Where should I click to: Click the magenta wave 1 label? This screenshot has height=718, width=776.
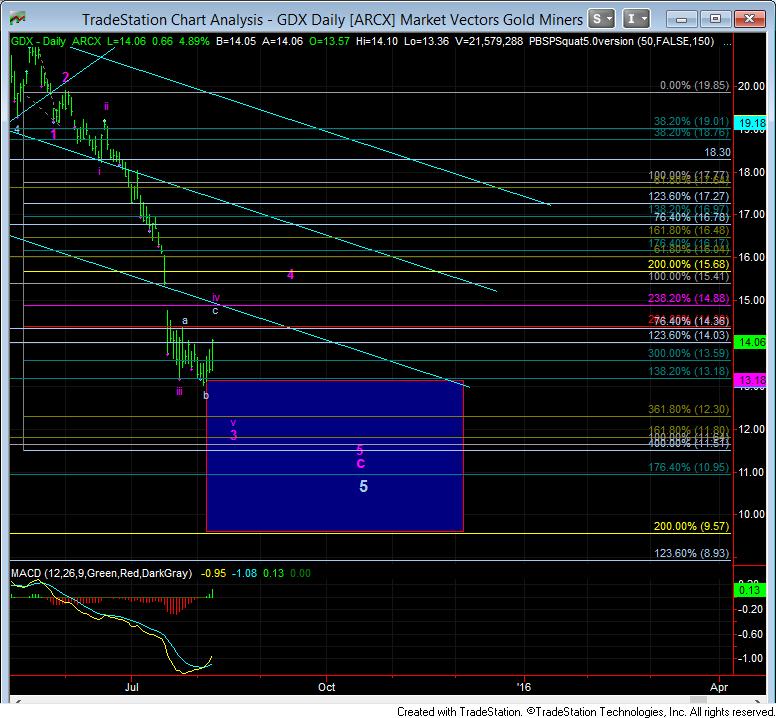[x=54, y=134]
